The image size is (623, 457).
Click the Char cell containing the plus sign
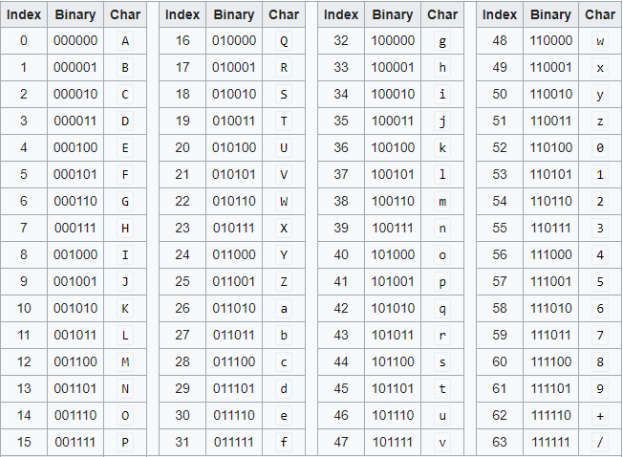tap(600, 415)
